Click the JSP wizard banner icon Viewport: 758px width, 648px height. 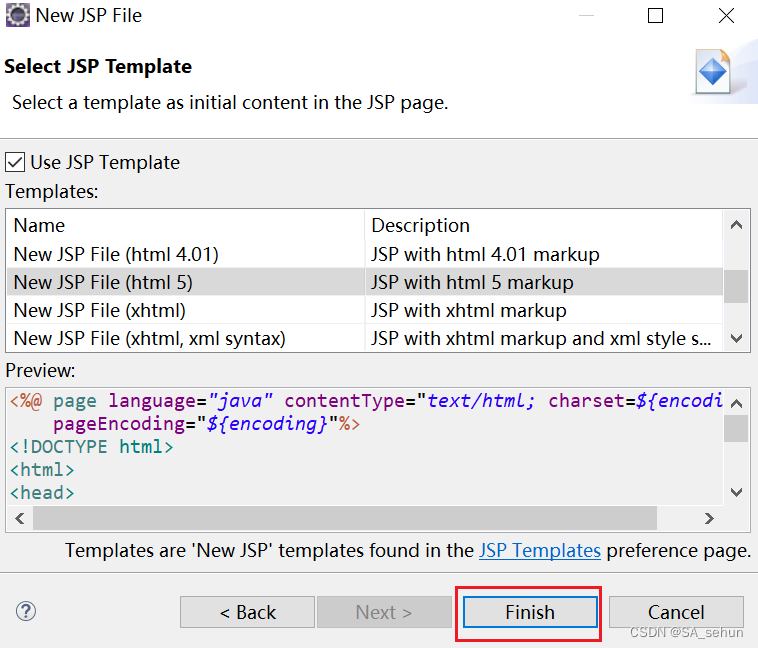713,71
